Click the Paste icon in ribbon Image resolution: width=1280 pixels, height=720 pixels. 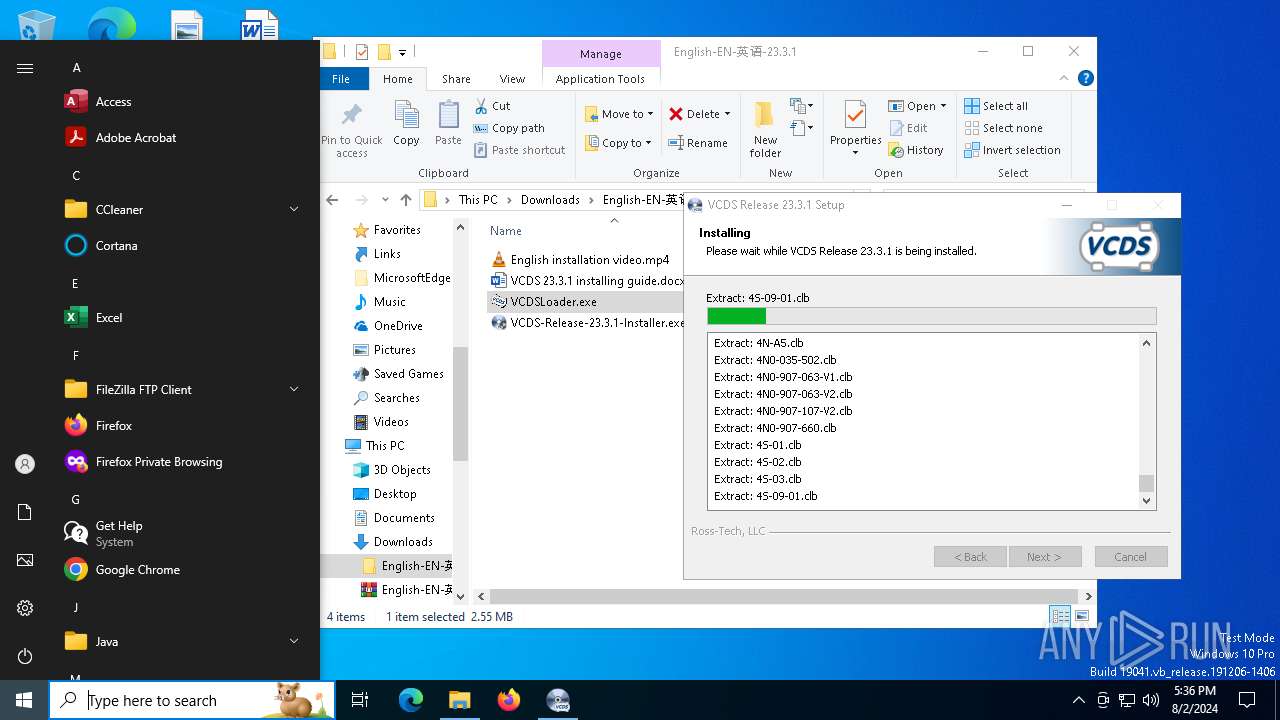[448, 123]
